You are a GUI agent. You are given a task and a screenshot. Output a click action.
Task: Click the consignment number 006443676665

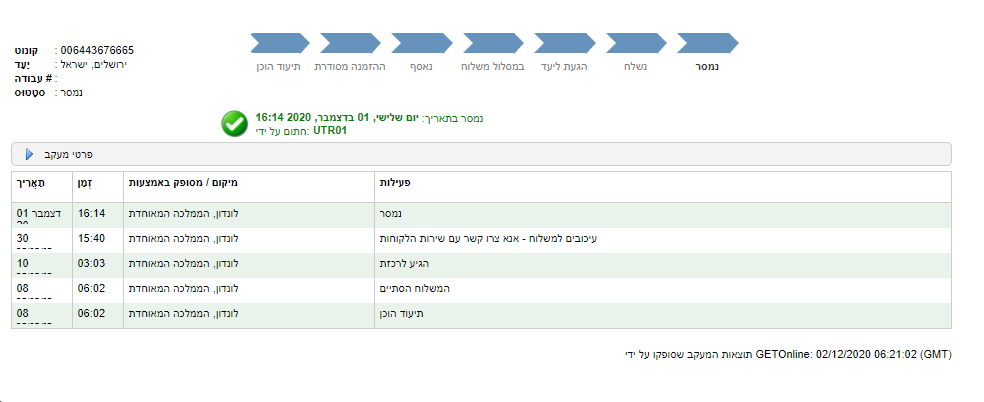pos(97,50)
